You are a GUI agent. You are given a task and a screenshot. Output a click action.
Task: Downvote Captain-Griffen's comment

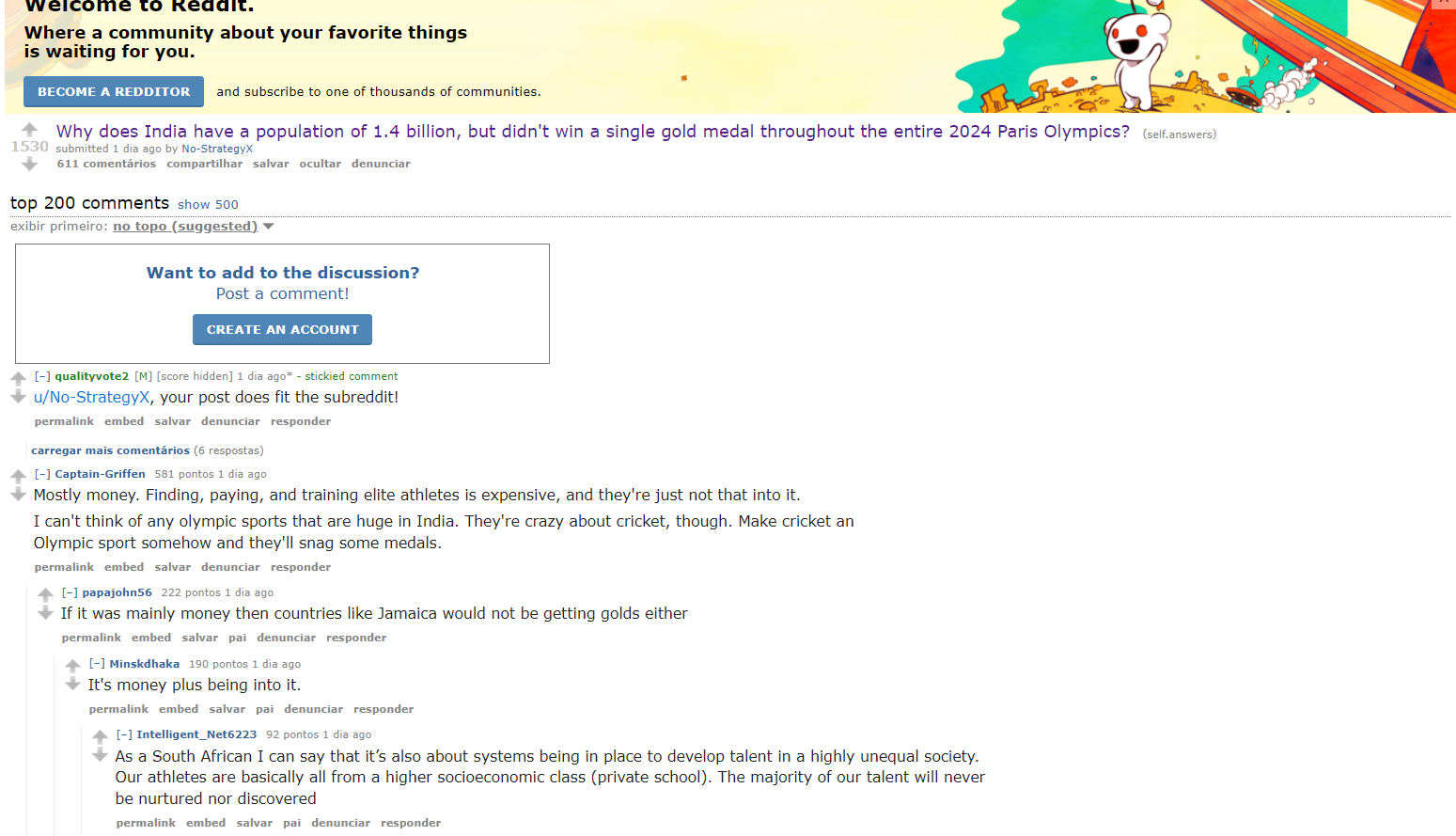click(x=18, y=495)
